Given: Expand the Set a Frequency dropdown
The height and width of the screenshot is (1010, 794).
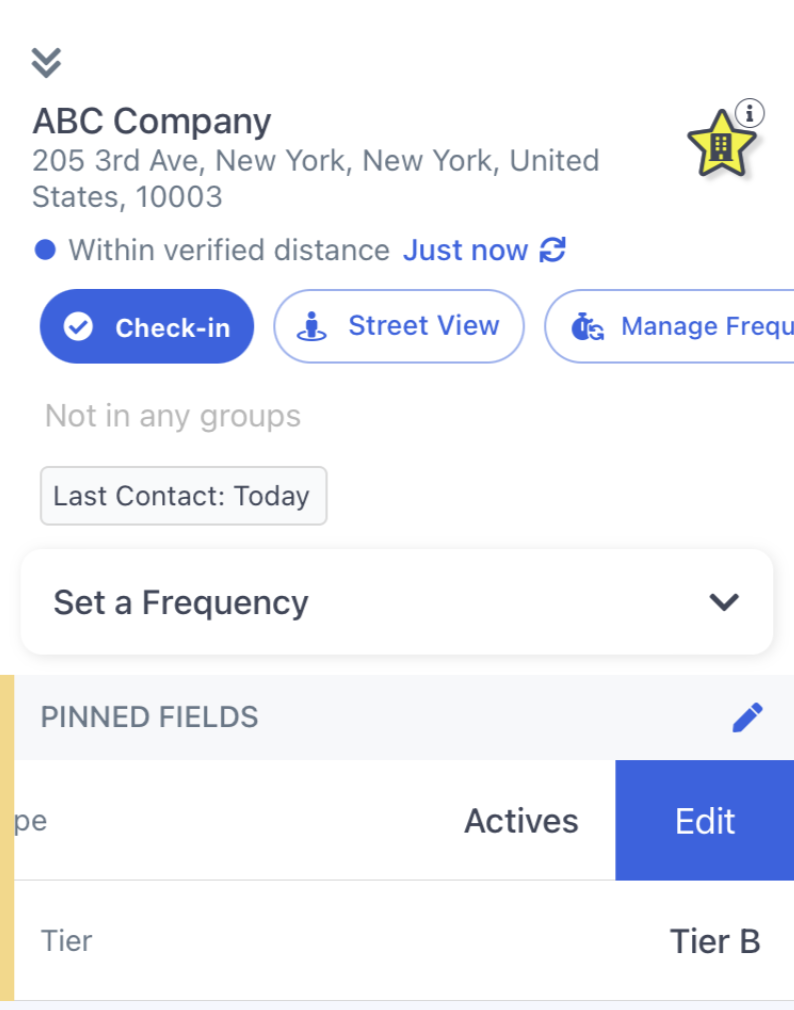Looking at the screenshot, I should coord(397,602).
